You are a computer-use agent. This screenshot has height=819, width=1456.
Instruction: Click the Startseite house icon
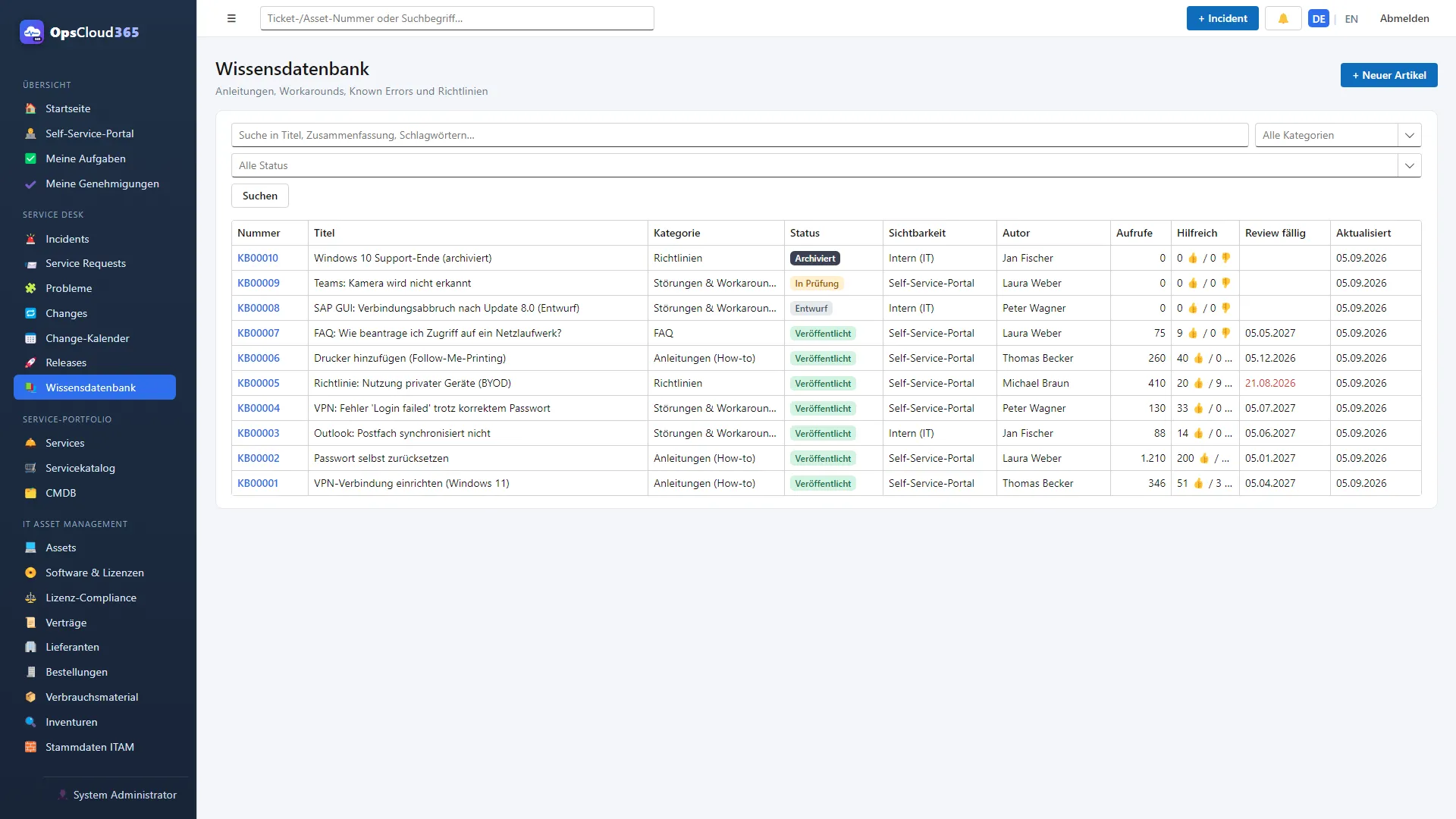30,108
